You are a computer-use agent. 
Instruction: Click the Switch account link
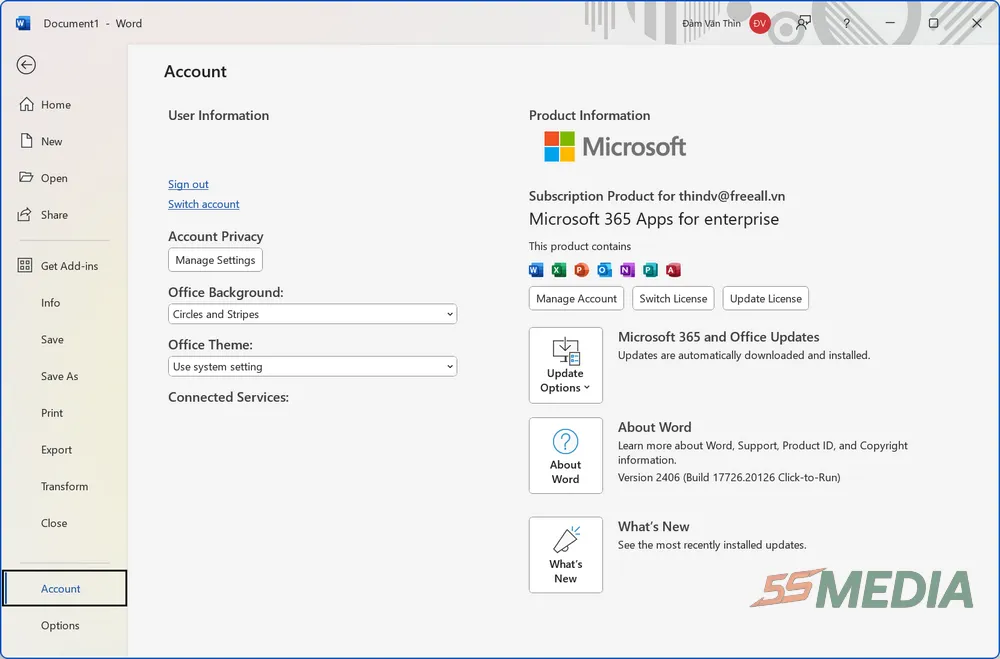coord(203,204)
